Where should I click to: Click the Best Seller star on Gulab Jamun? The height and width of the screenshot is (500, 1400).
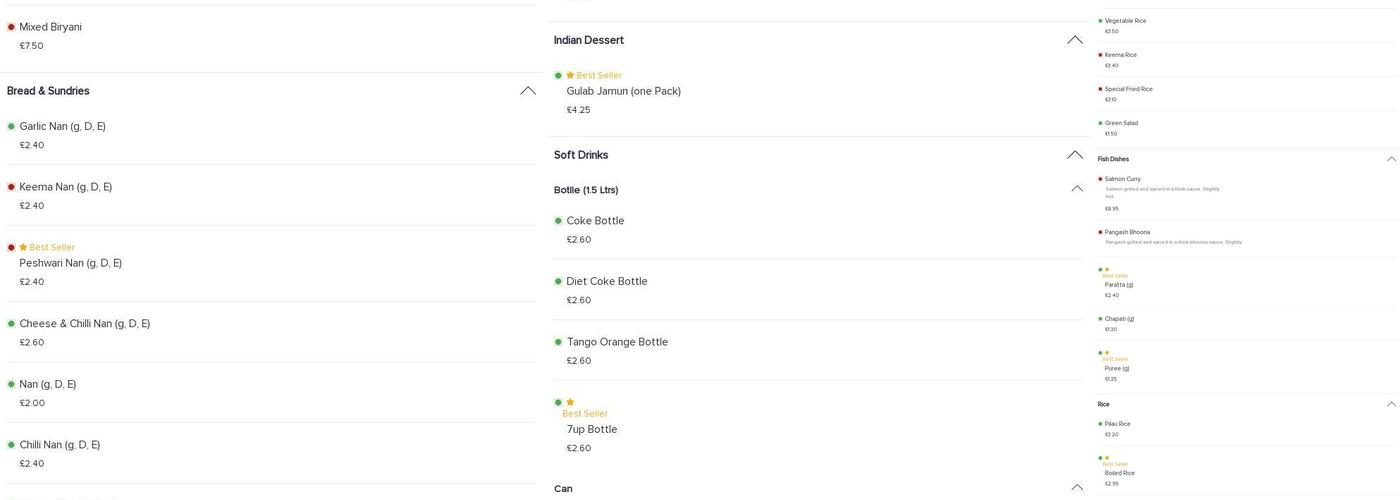(570, 75)
